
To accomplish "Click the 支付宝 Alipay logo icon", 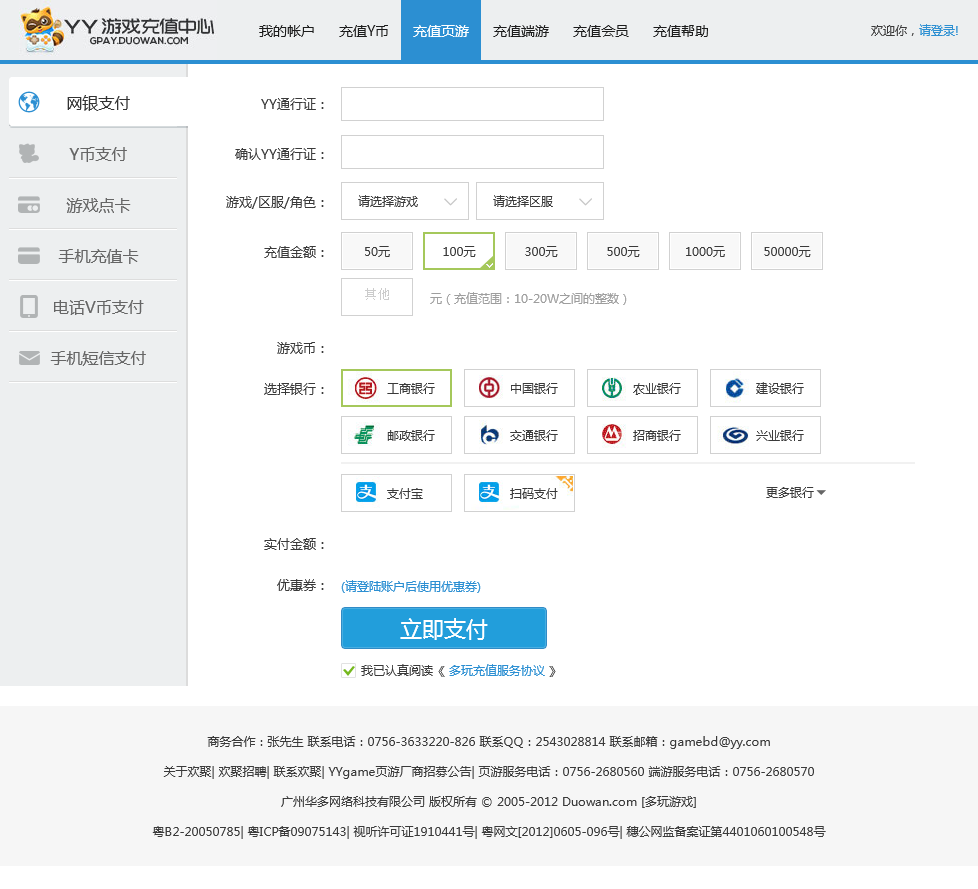I will click(366, 492).
